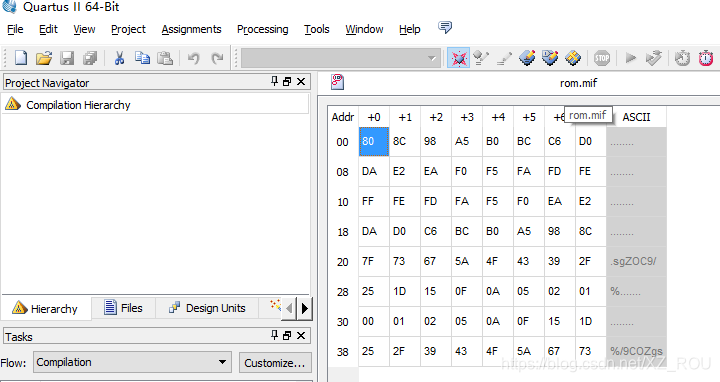Click the rom.mif document icon
Screen dimensions: 720x382
(338, 82)
